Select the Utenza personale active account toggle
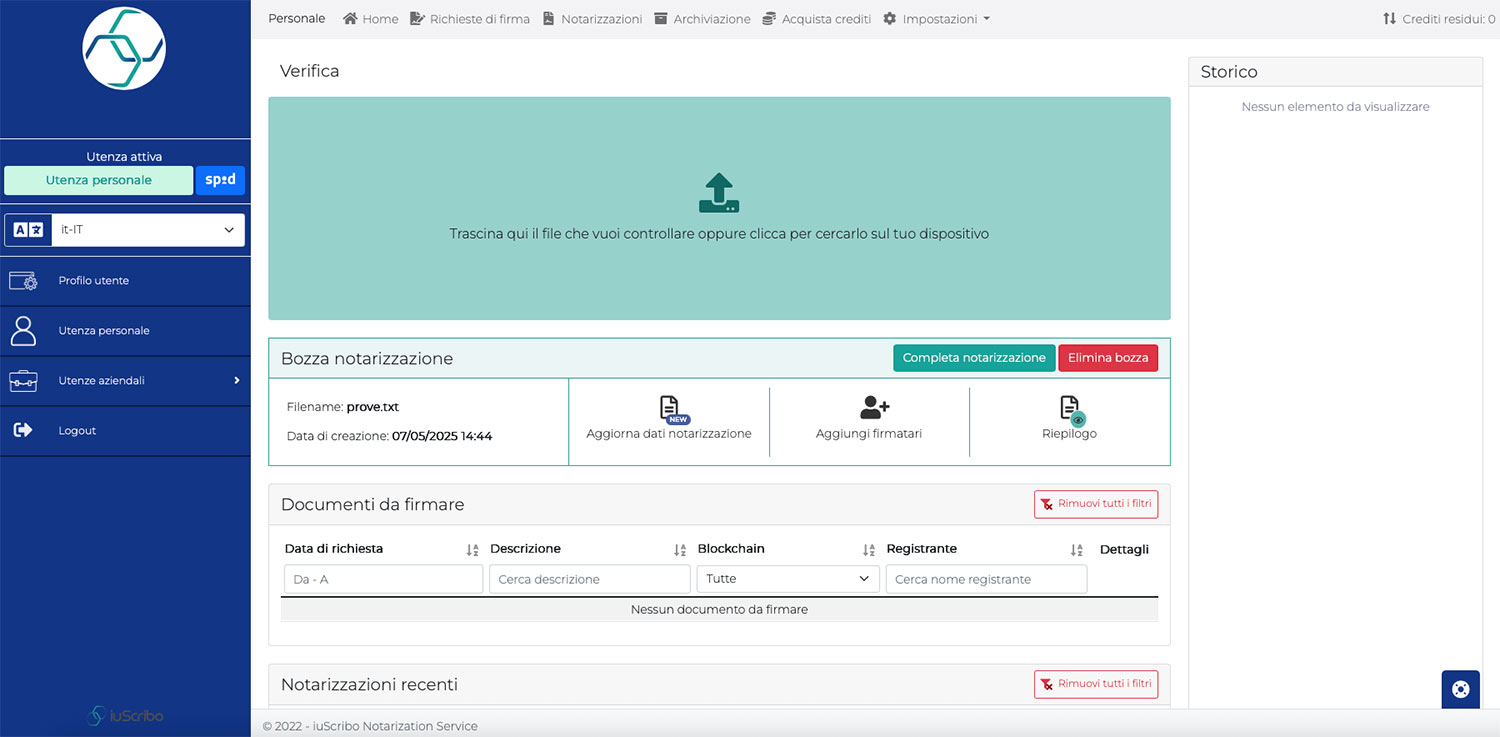 click(98, 180)
